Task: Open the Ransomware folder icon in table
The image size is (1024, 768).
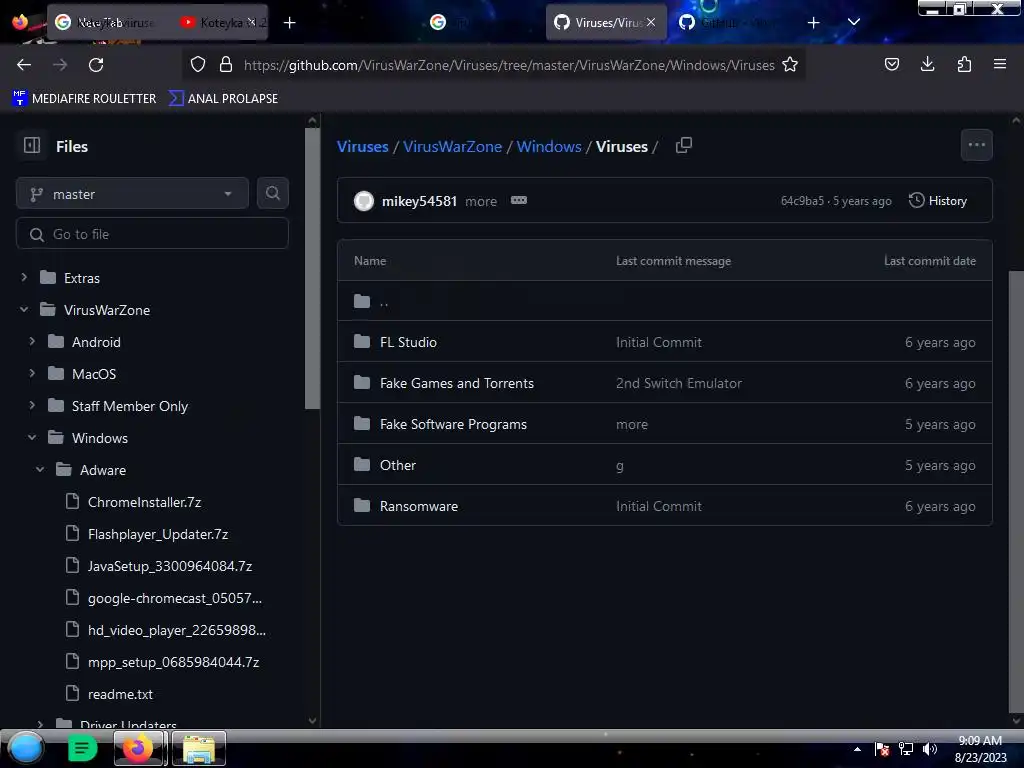Action: [x=362, y=505]
